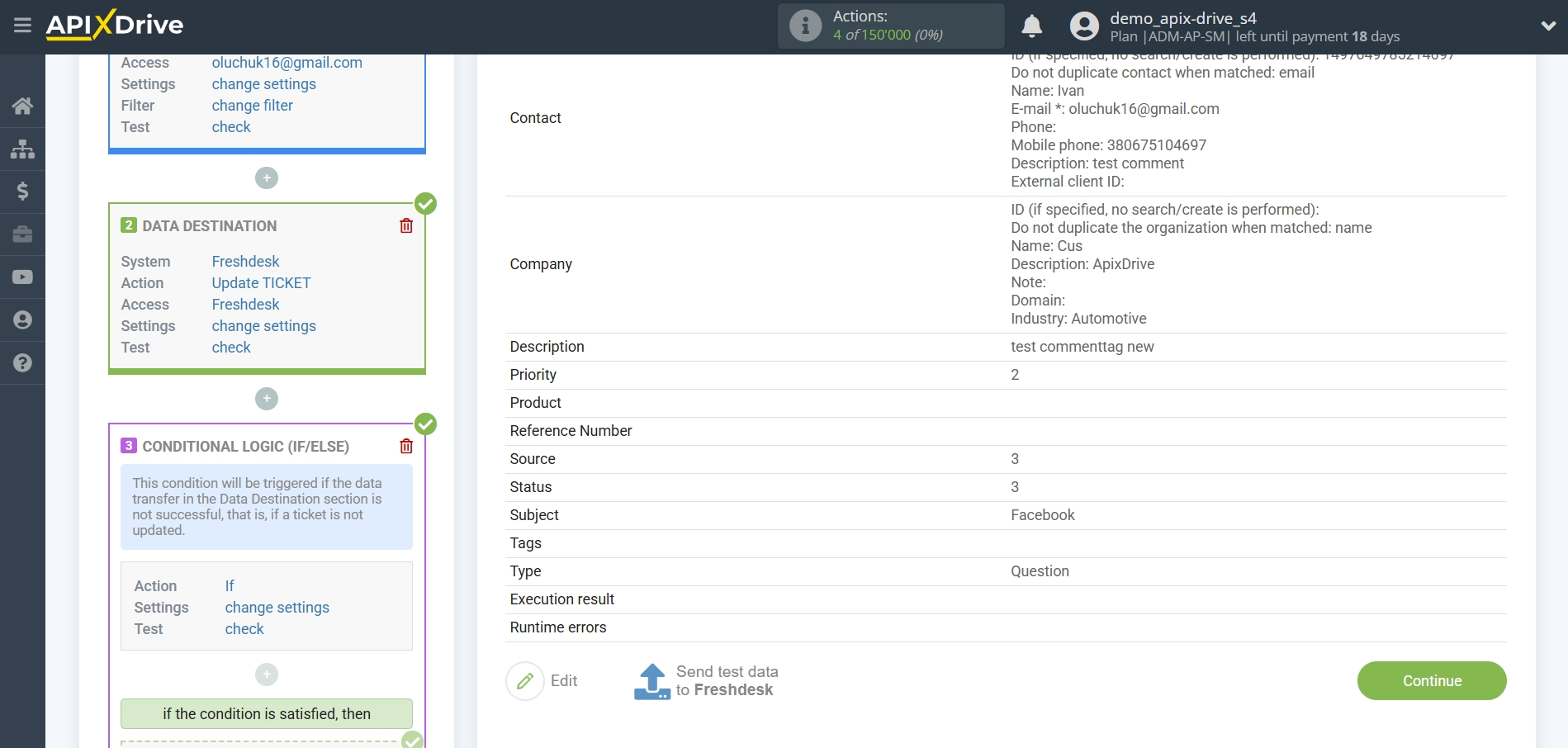Click the condition description info box
1568x748 pixels.
tap(267, 507)
